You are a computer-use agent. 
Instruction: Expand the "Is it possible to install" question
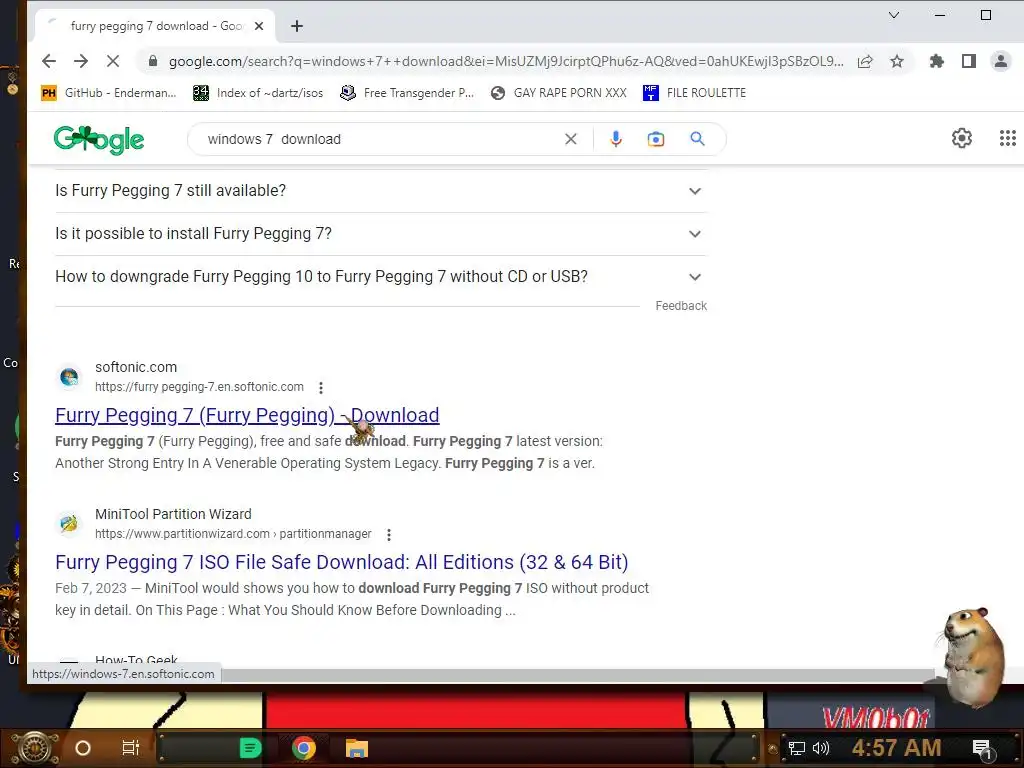point(381,234)
